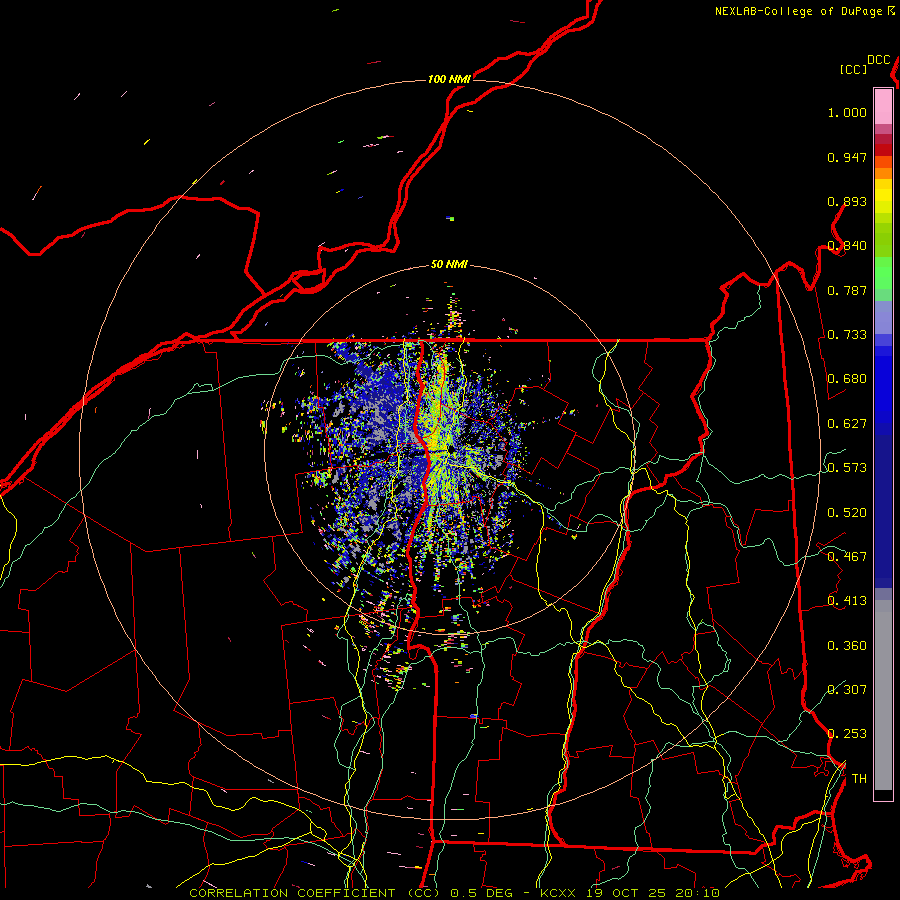Select the 50 NMI range ring label

click(x=449, y=264)
